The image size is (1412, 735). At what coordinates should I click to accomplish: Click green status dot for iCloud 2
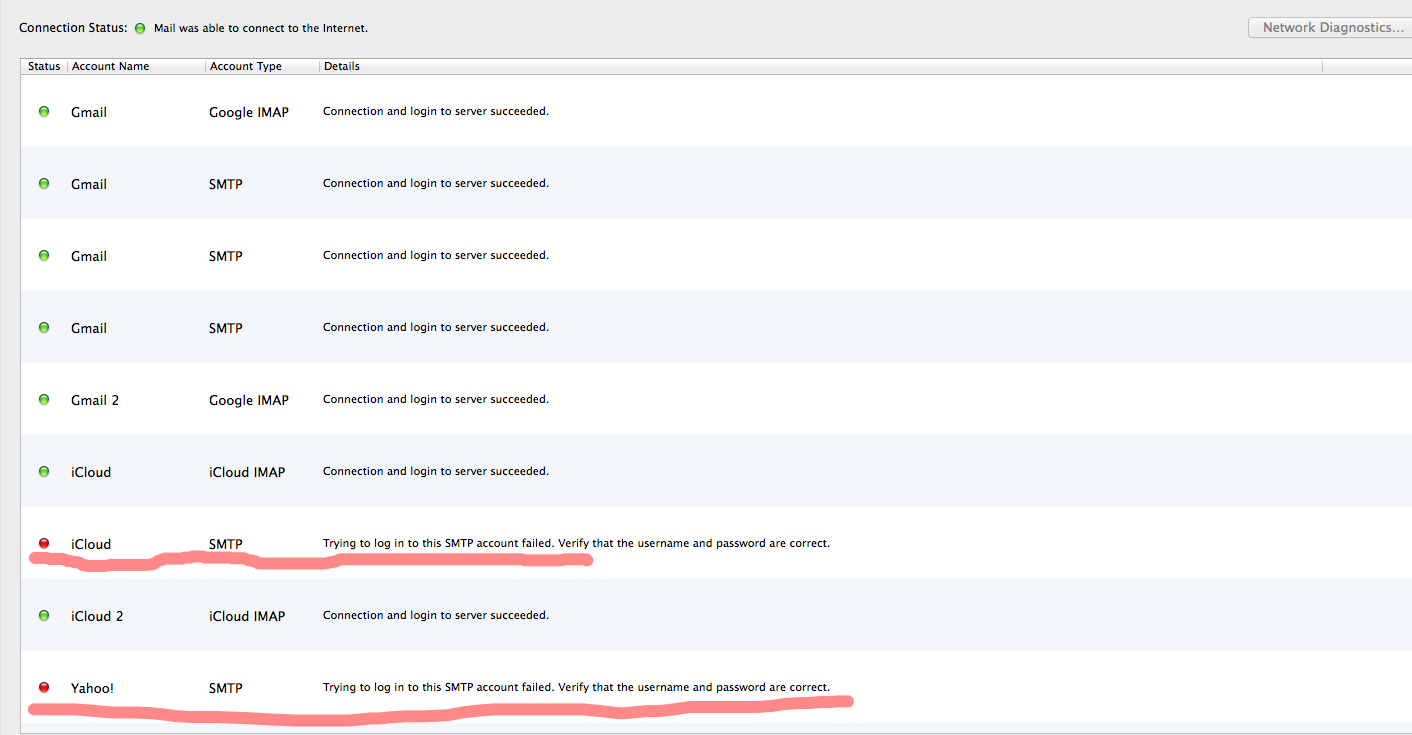pos(44,615)
